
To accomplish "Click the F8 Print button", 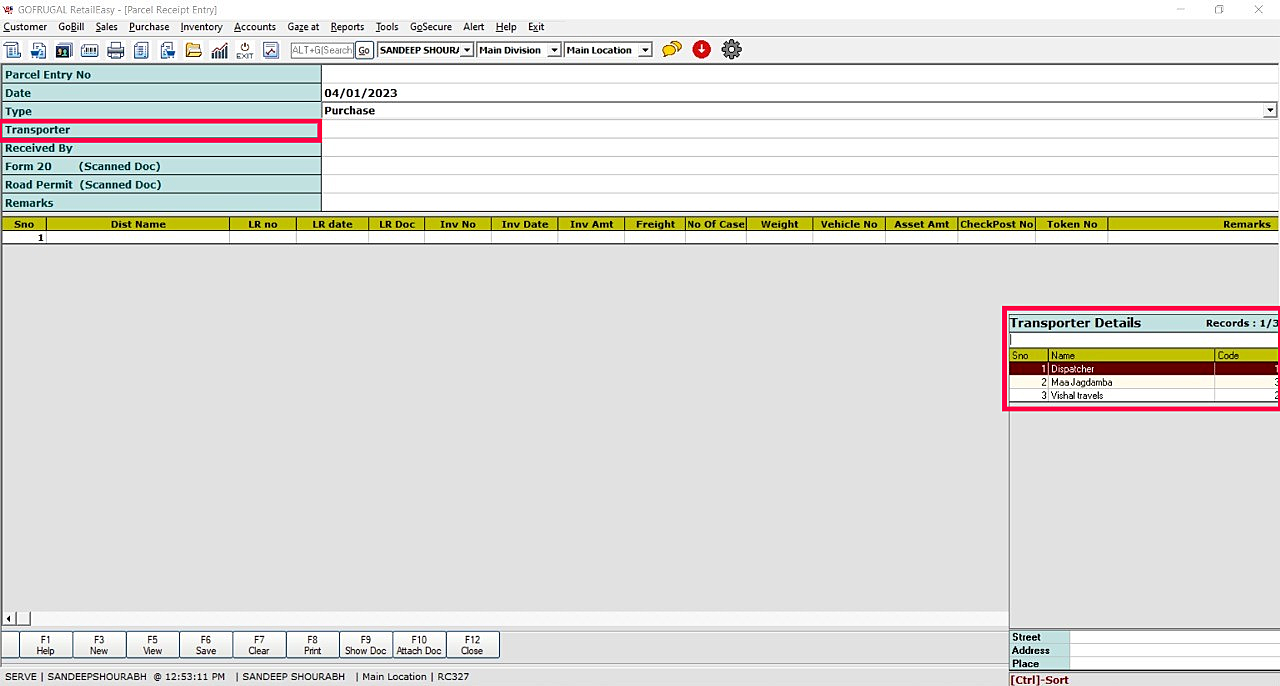I will (x=312, y=645).
